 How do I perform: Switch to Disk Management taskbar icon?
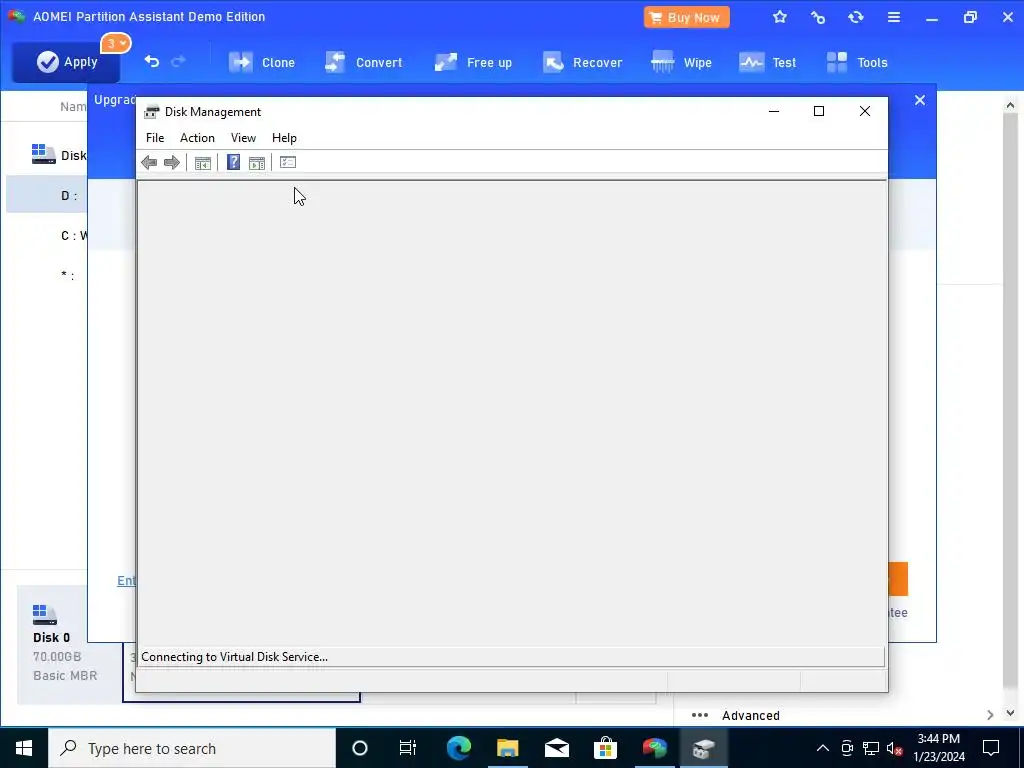pos(703,748)
